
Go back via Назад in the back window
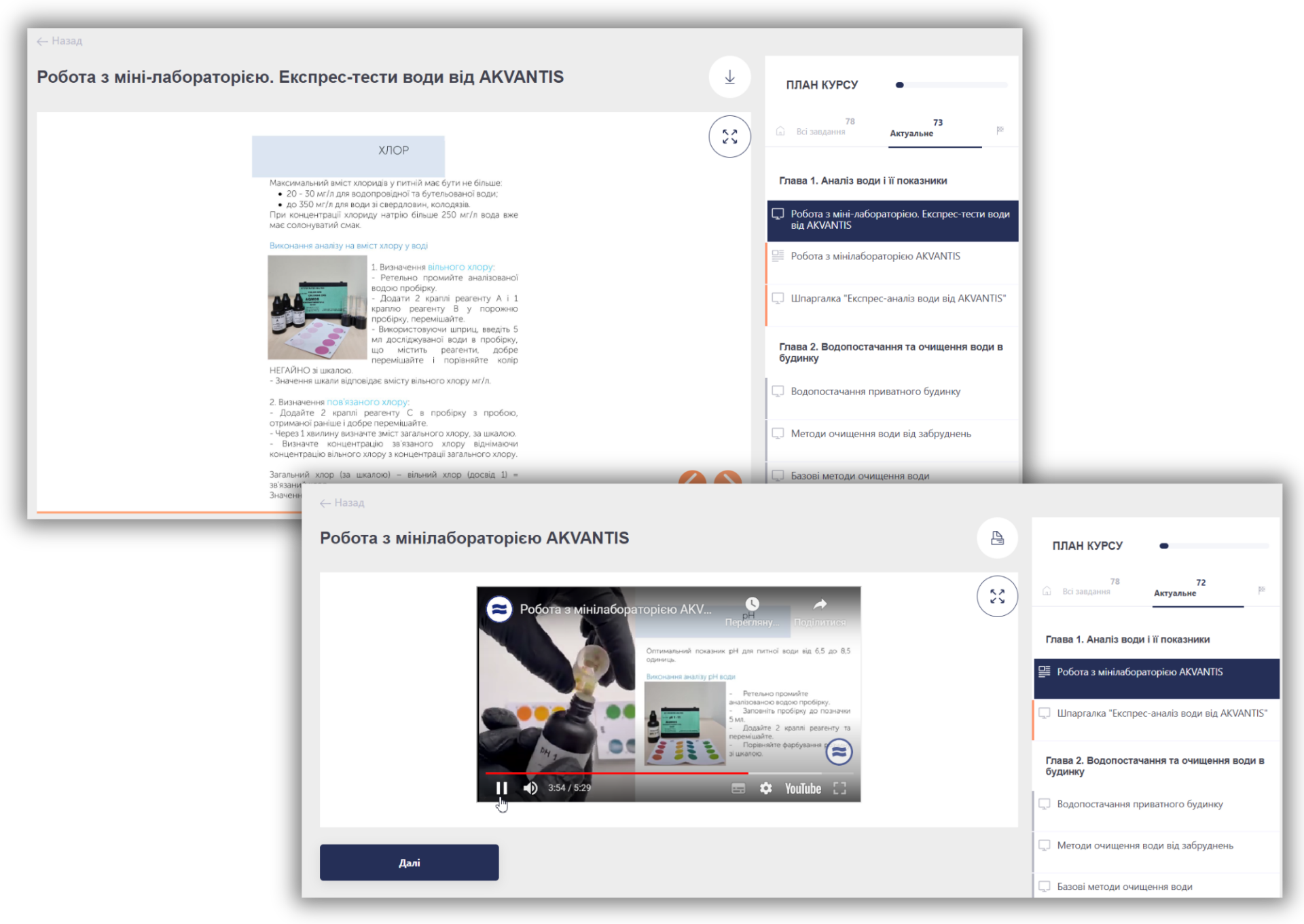[60, 41]
